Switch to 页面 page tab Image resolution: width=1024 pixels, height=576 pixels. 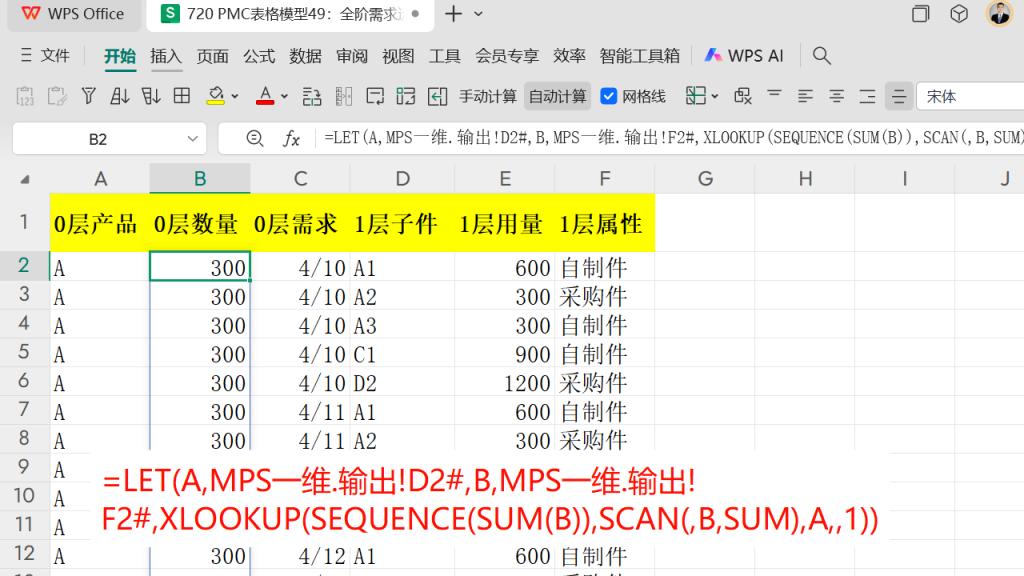click(212, 56)
